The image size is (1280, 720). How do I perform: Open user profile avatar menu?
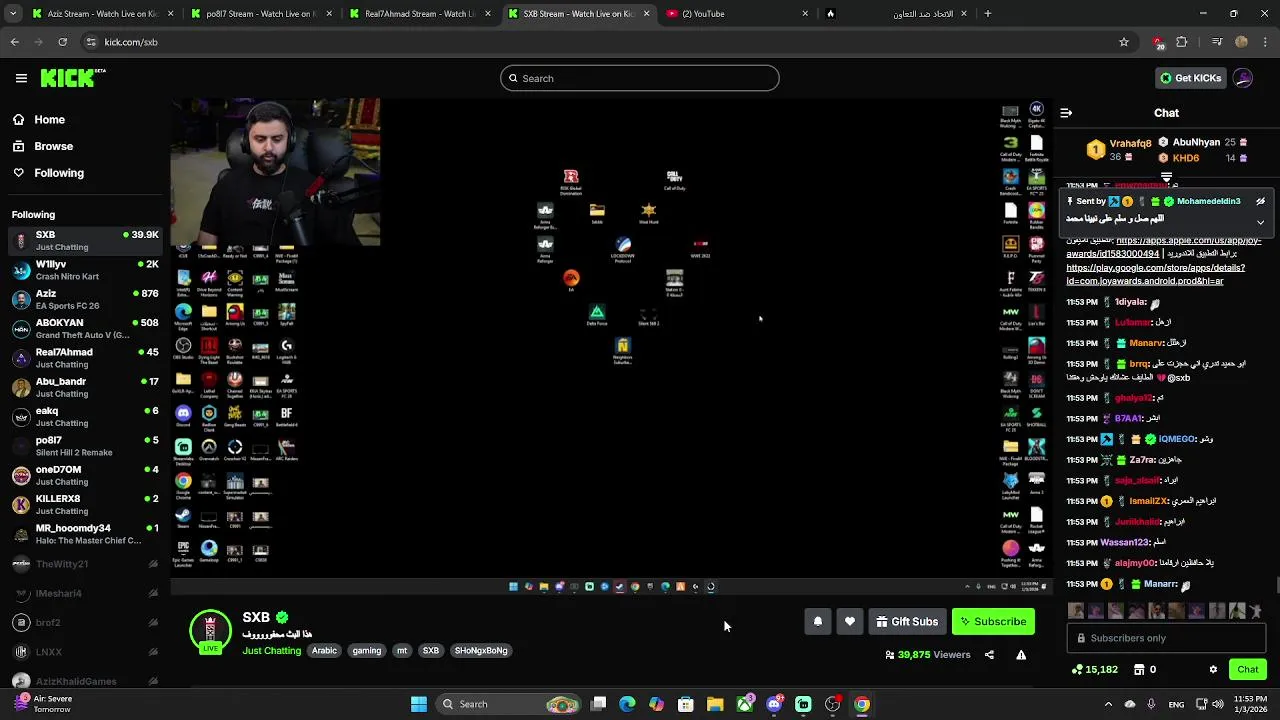(x=1243, y=78)
